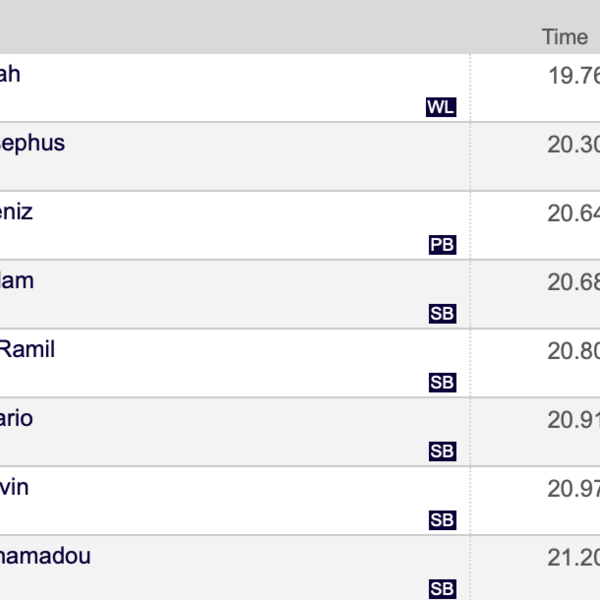The height and width of the screenshot is (600, 600).
Task: Click the SB badge beside 21.20
Action: 442,589
